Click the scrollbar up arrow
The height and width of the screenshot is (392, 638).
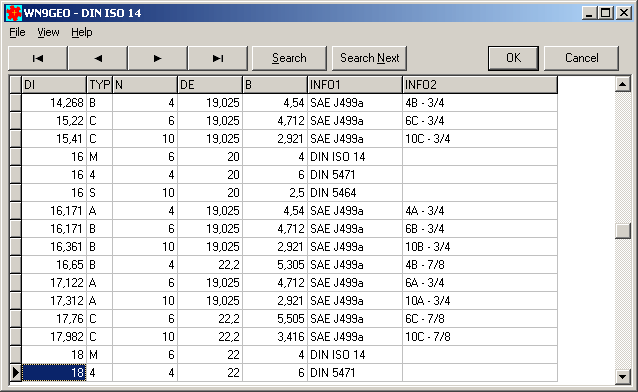[x=623, y=84]
